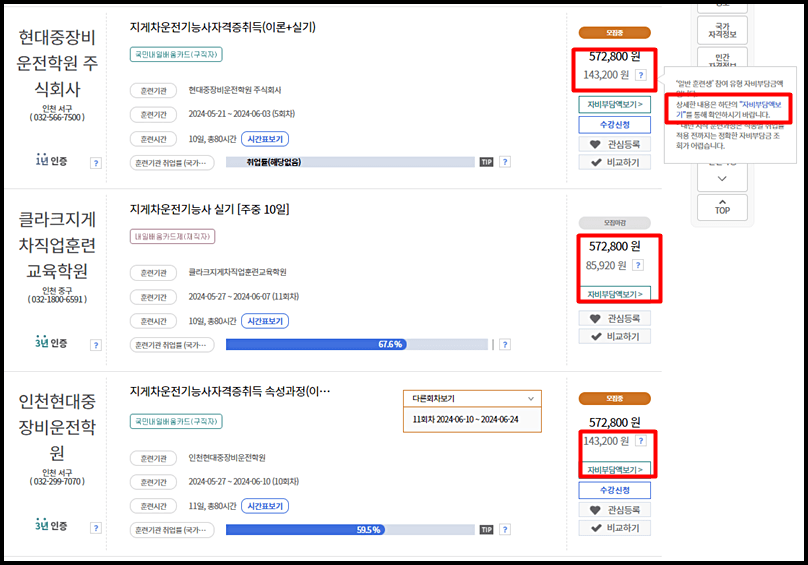Click 자비부담액보기 under 572,800 원 for 현대중장비 course
The image size is (808, 565).
click(x=615, y=105)
